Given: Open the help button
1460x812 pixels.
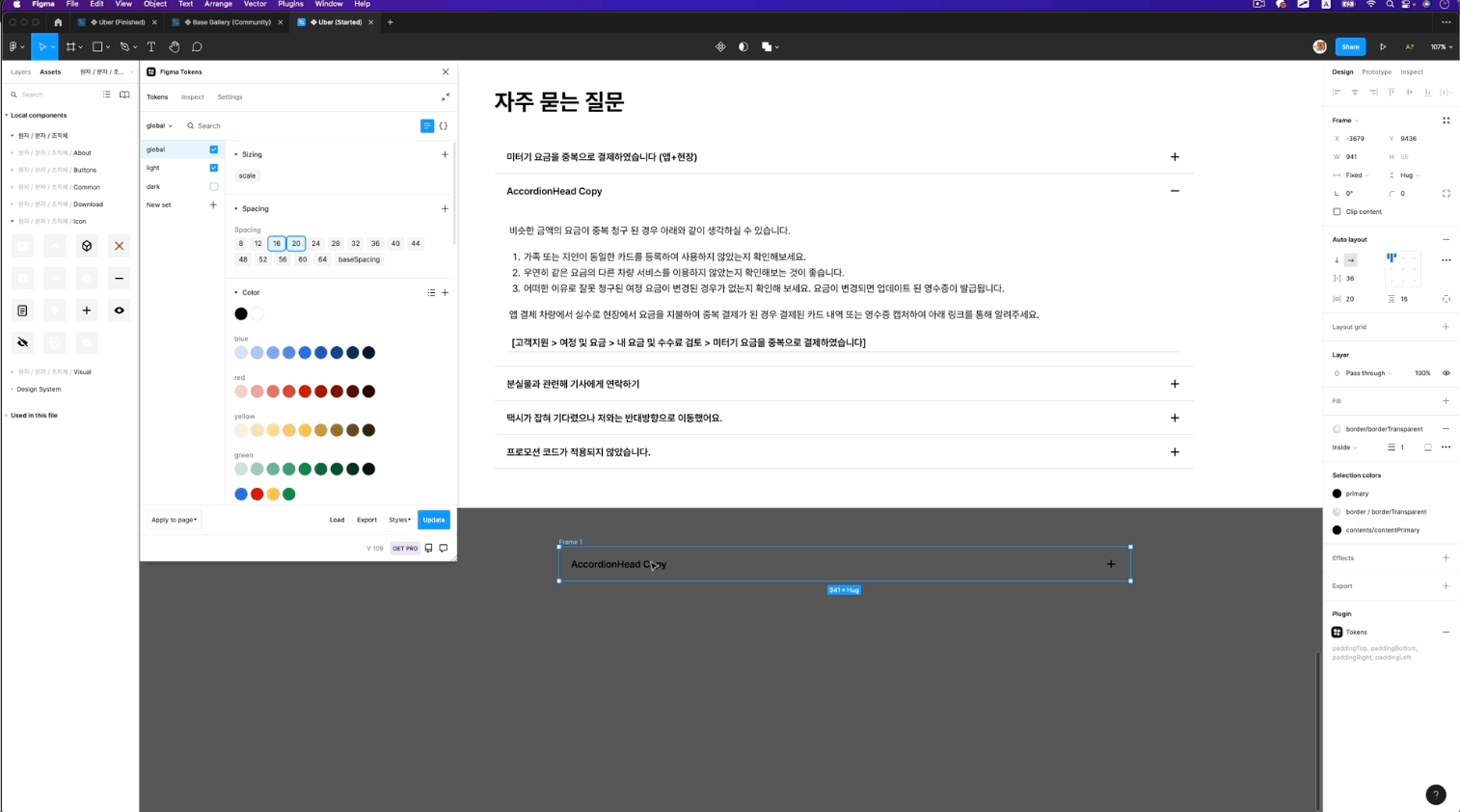Looking at the screenshot, I should (1436, 795).
